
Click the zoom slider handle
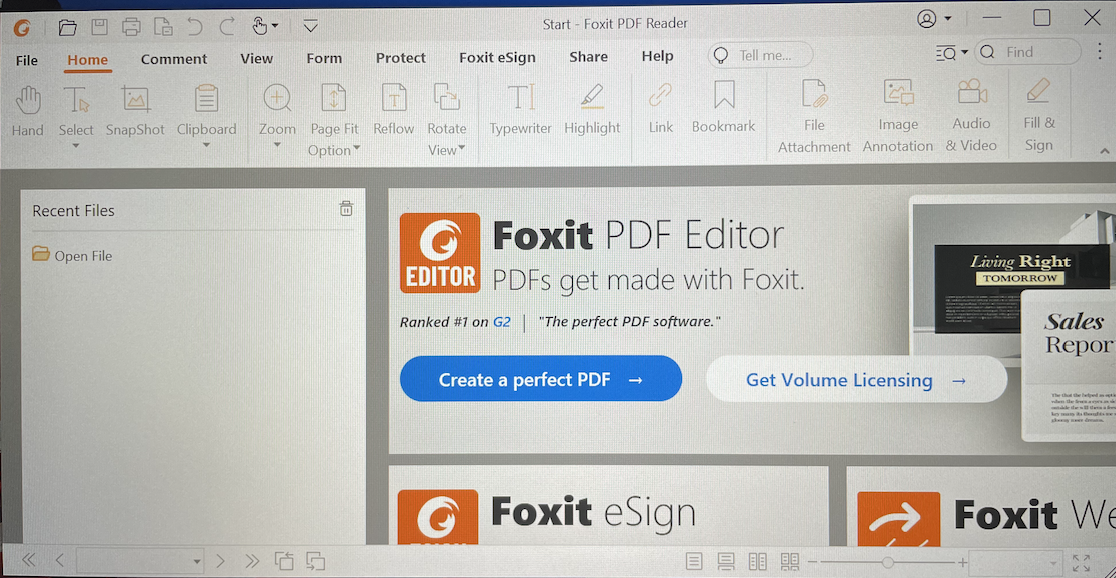pos(887,562)
